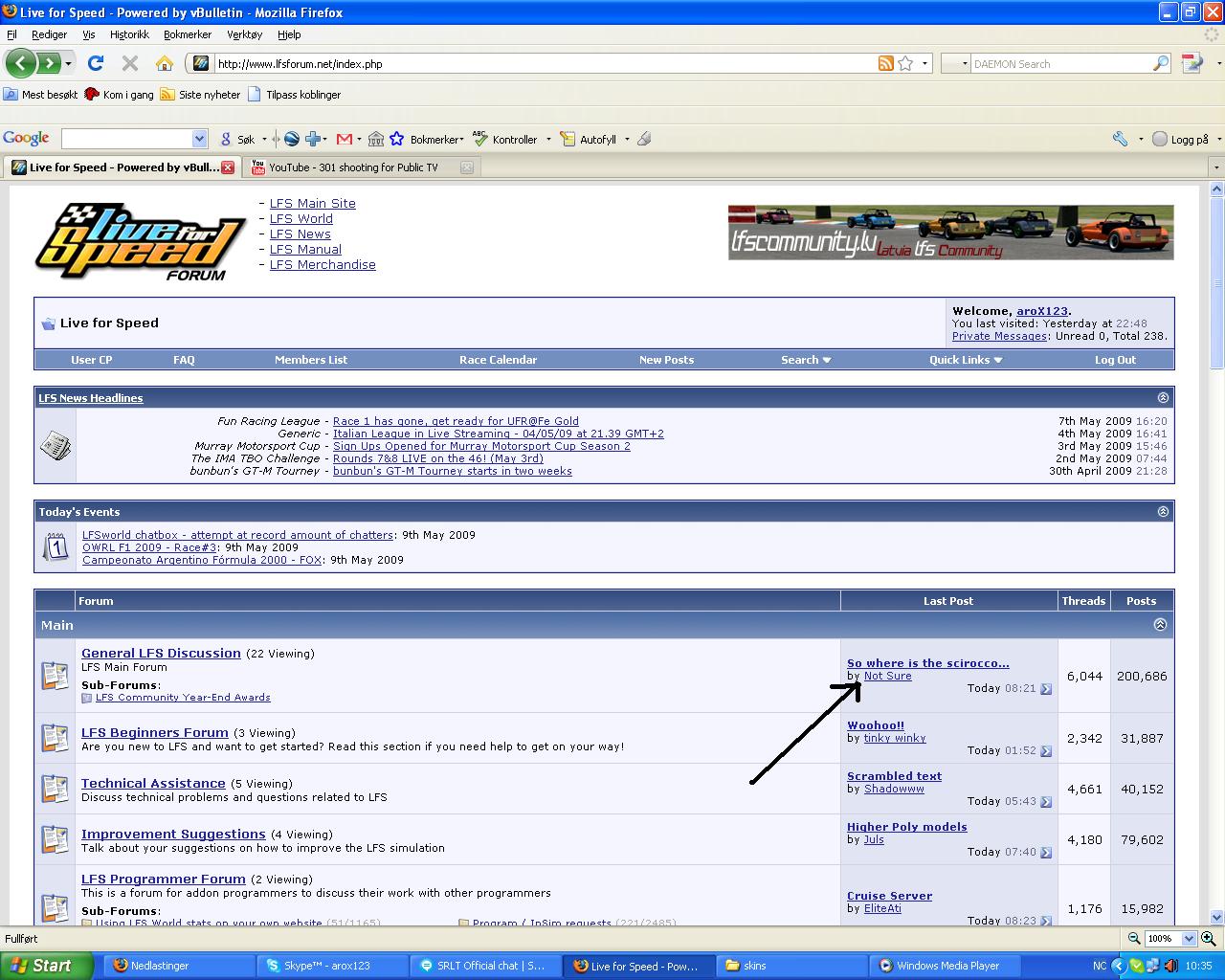Reload the current page
The image size is (1225, 980).
[x=95, y=64]
